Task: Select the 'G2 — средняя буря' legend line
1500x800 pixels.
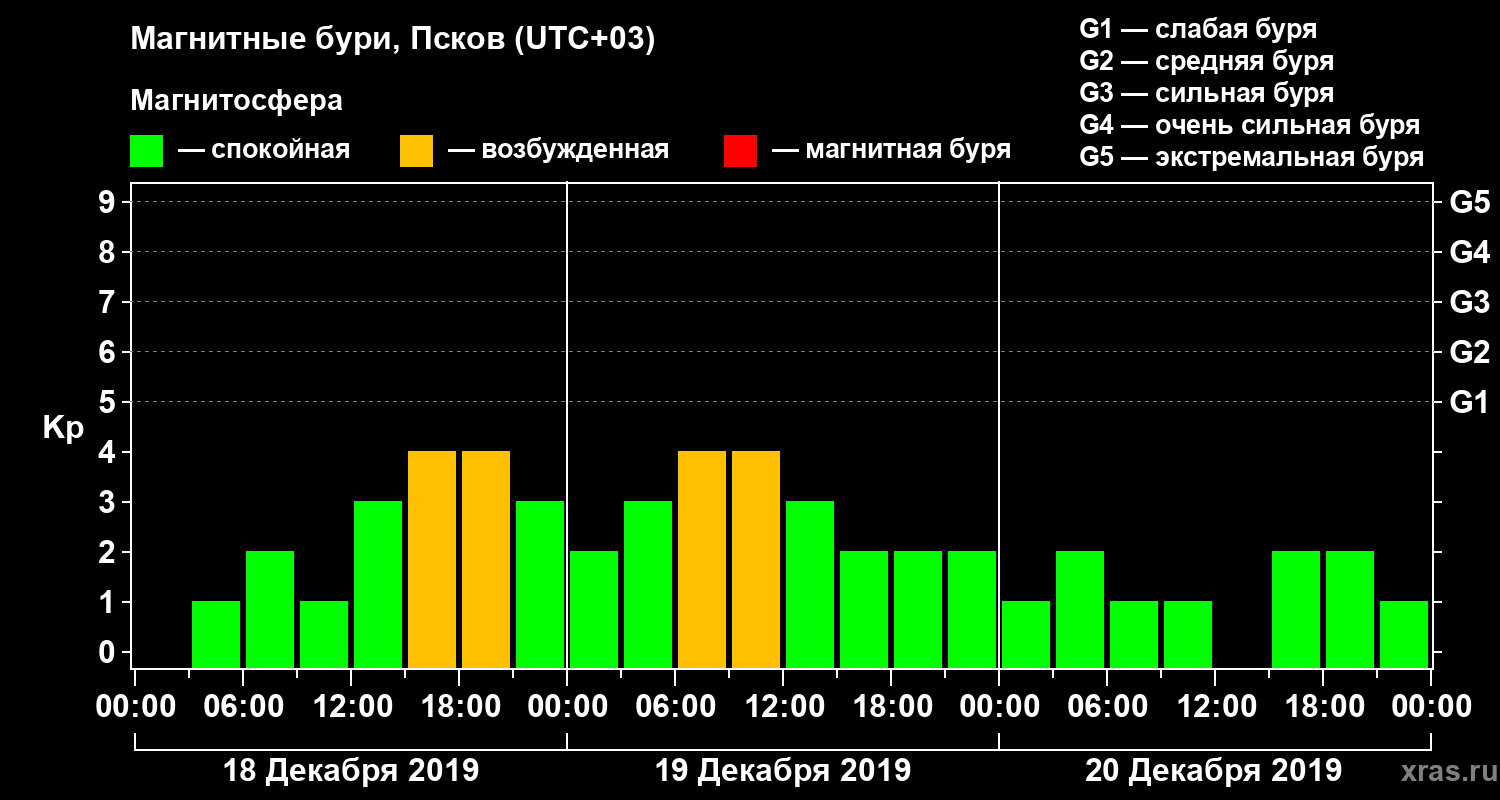Action: click(x=1207, y=61)
